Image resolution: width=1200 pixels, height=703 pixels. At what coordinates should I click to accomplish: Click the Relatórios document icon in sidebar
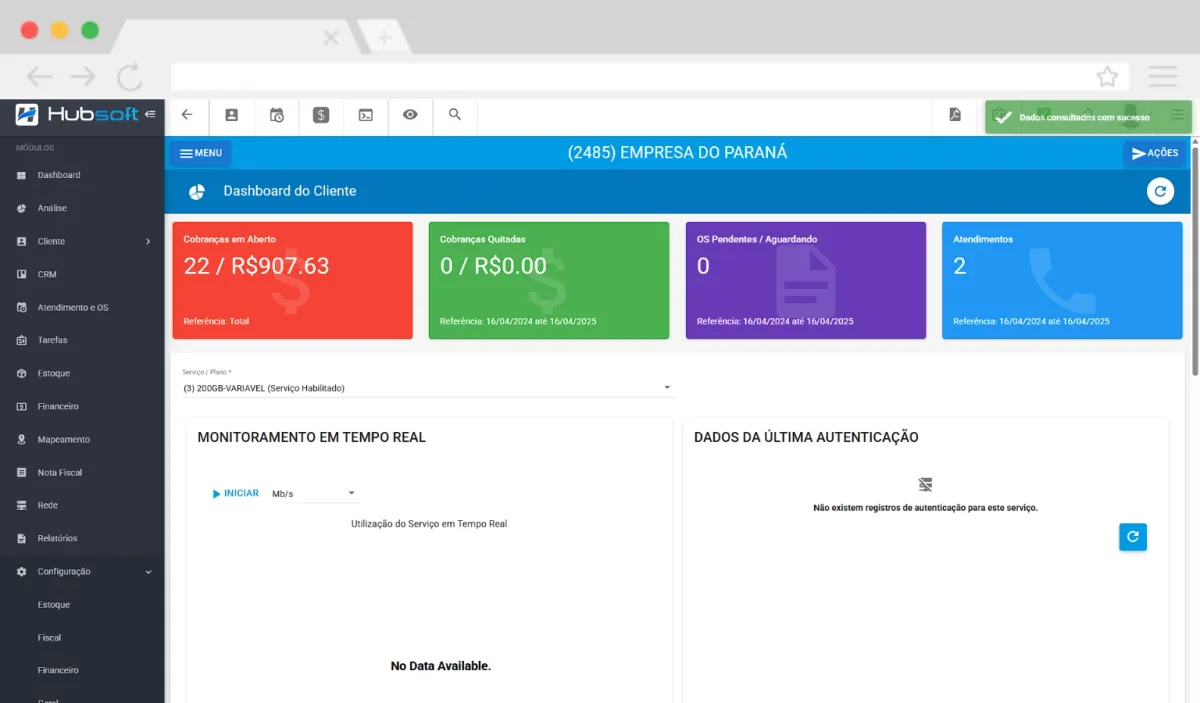[22, 538]
